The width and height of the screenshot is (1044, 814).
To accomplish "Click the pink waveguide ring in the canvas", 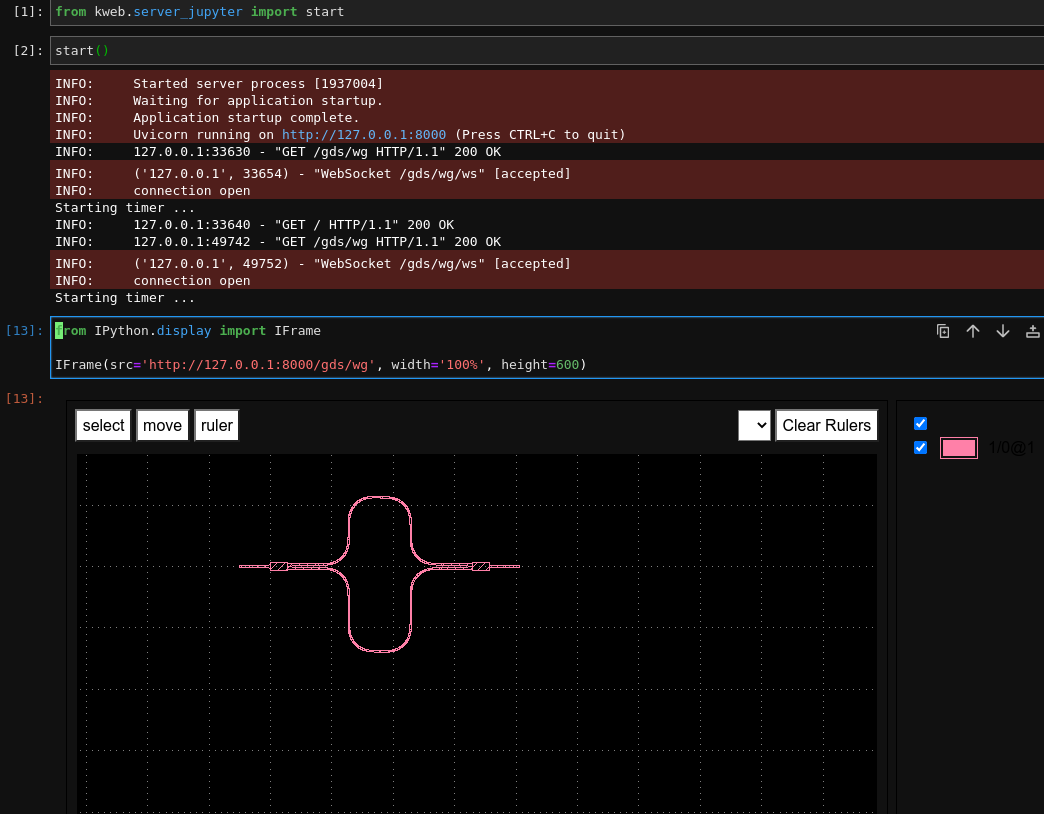I will [x=380, y=574].
